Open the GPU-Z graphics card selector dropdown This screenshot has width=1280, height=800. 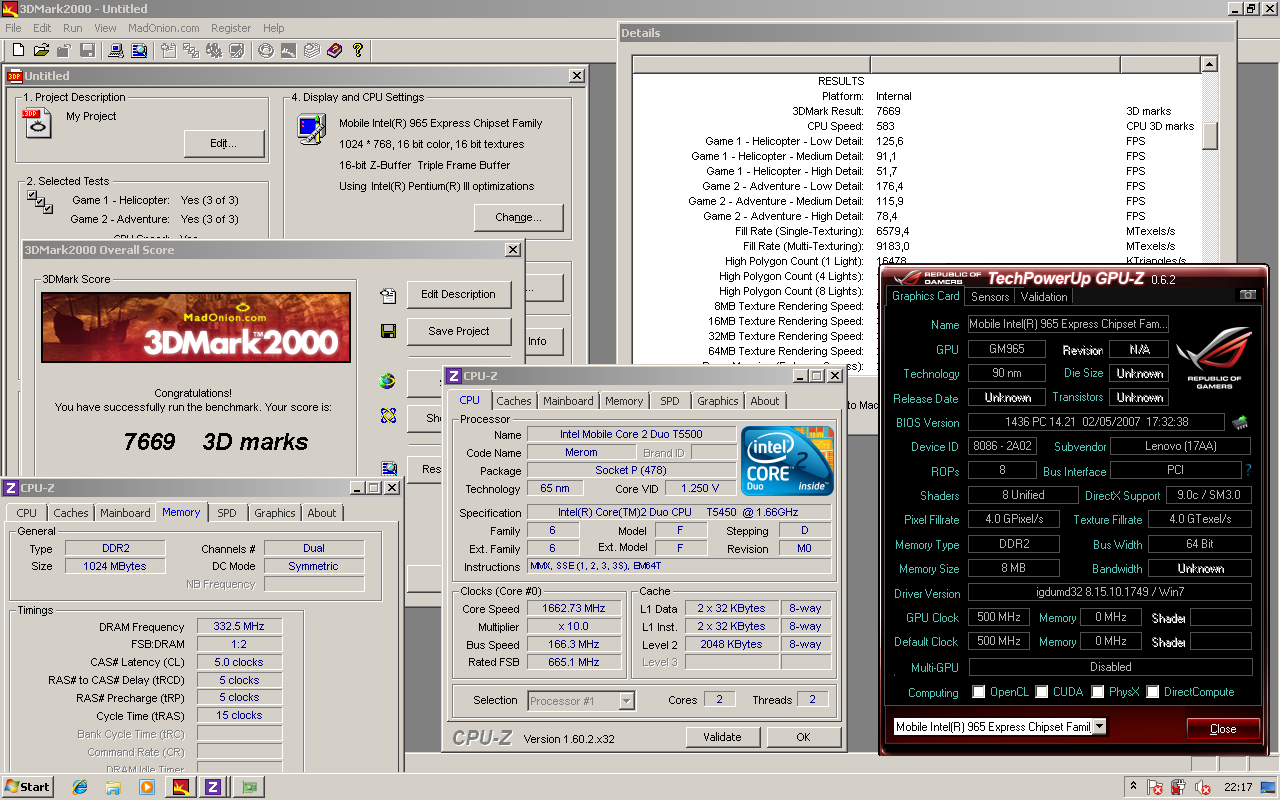click(x=1099, y=727)
